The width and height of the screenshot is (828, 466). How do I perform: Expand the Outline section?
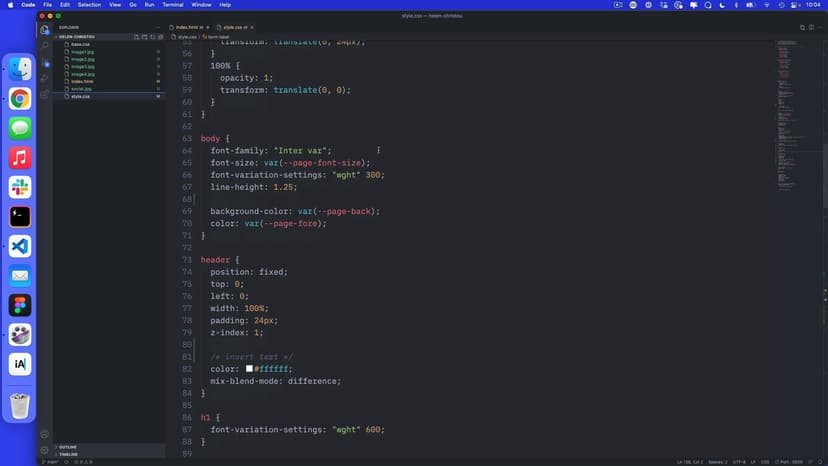pyautogui.click(x=68, y=447)
